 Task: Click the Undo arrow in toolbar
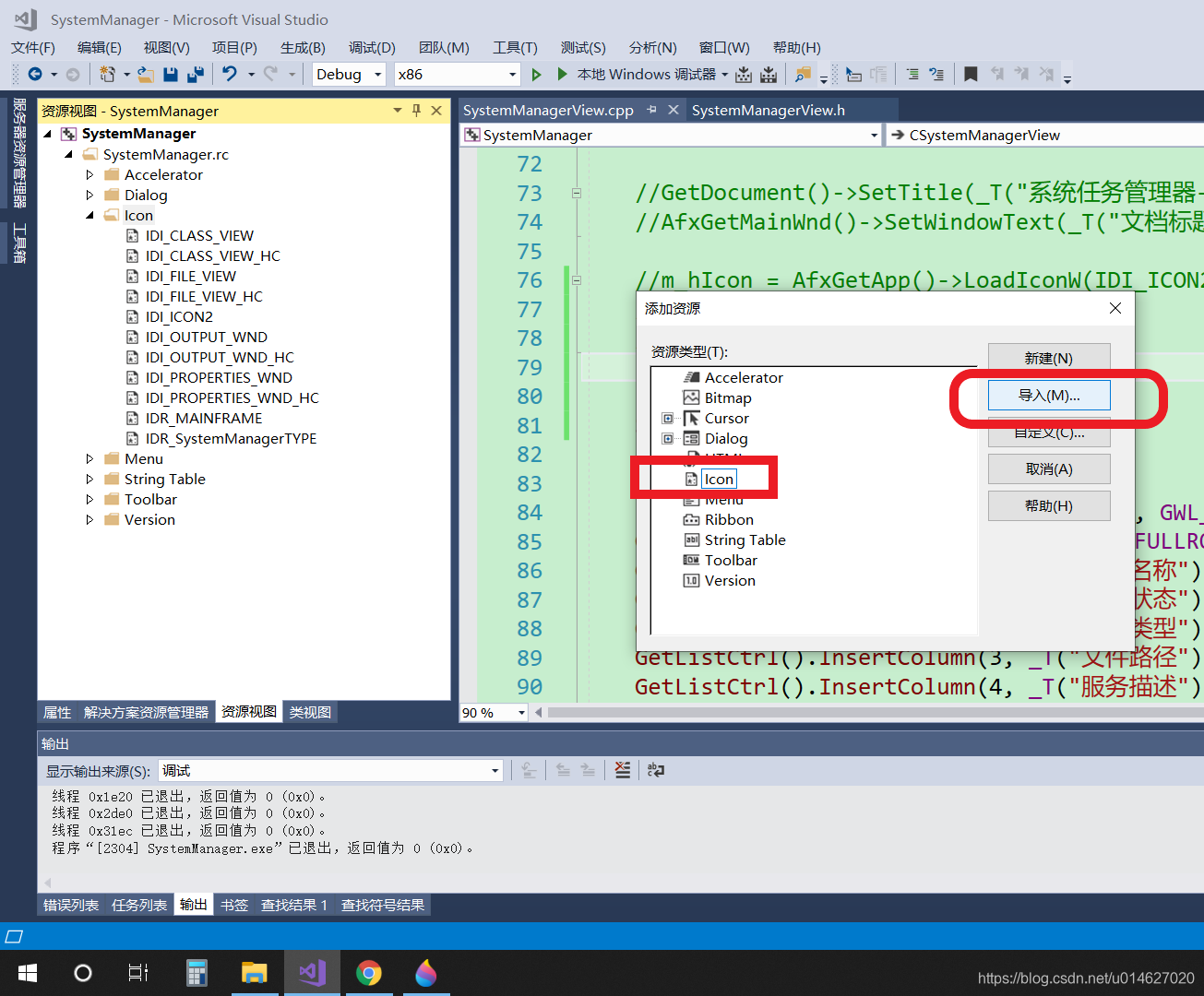[x=230, y=74]
